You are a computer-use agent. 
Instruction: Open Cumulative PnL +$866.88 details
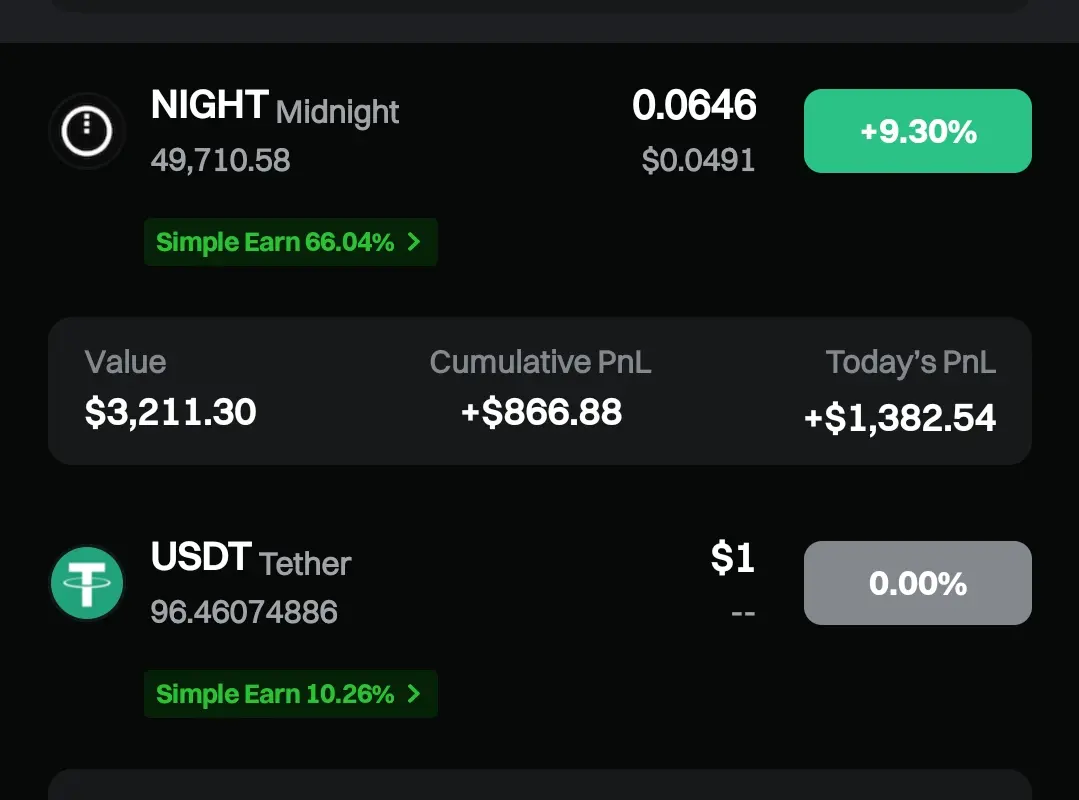541,412
